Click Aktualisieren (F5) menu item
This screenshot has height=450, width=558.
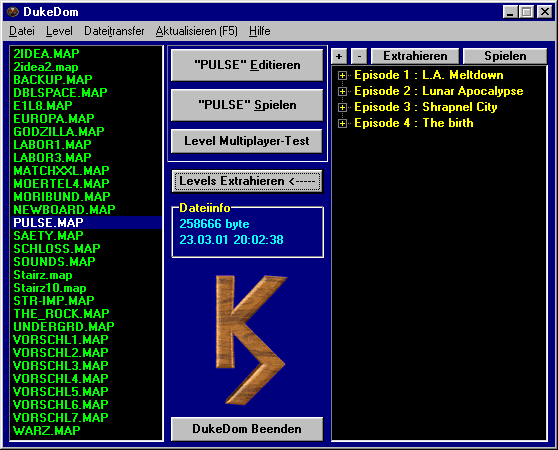pos(196,31)
